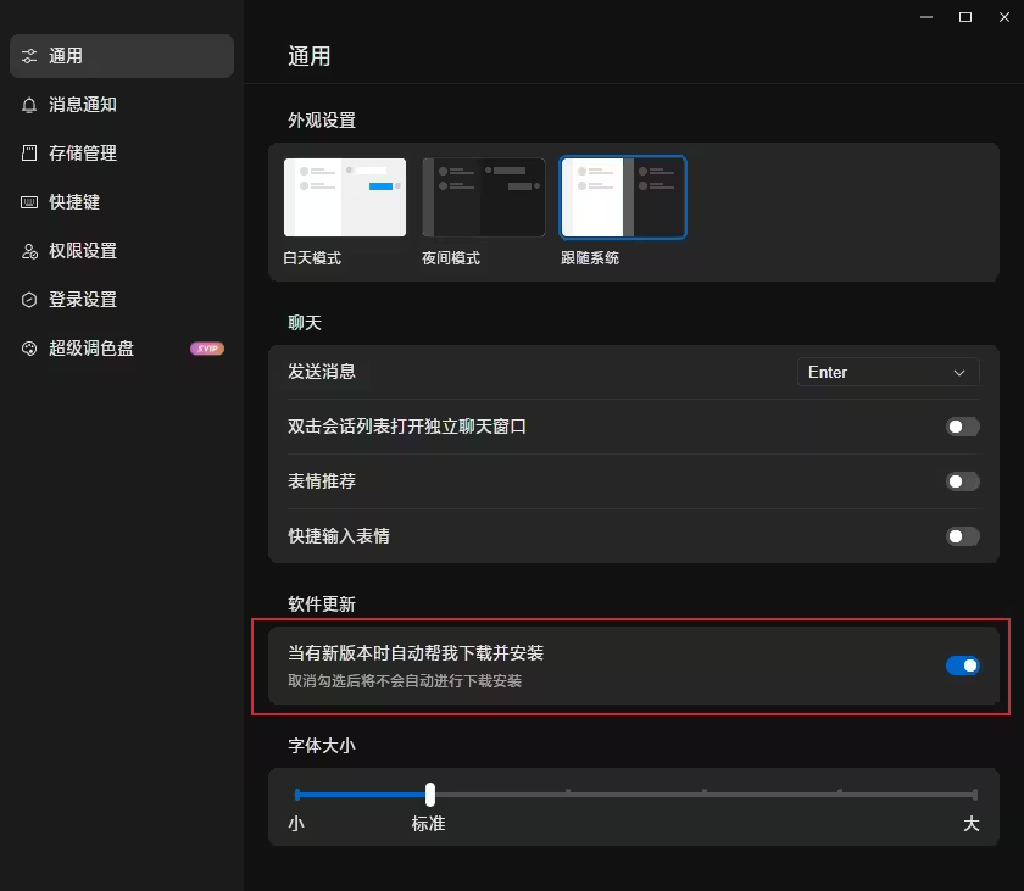1024x891 pixels.
Task: Enable 双击会话列表打开独立聊天窗口 toggle
Action: tap(961, 426)
